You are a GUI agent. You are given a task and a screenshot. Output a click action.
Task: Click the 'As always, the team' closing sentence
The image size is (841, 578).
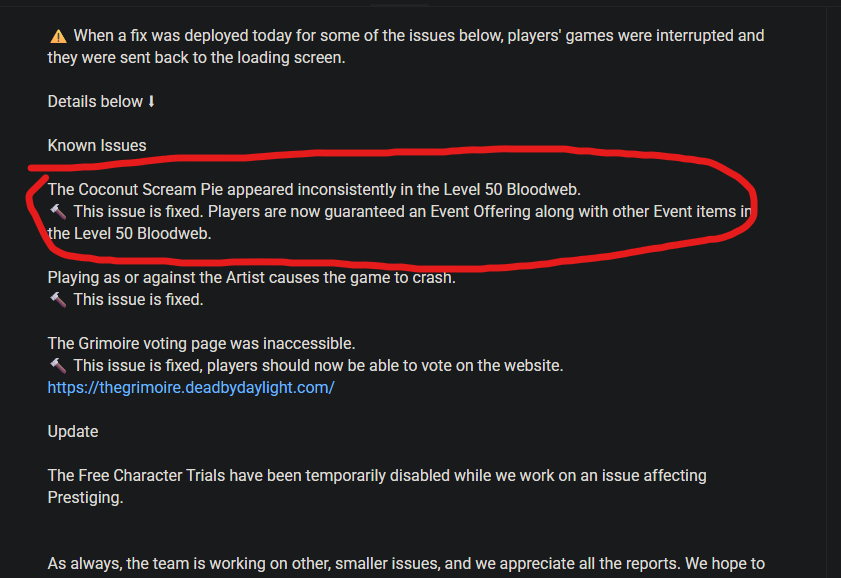coord(406,564)
